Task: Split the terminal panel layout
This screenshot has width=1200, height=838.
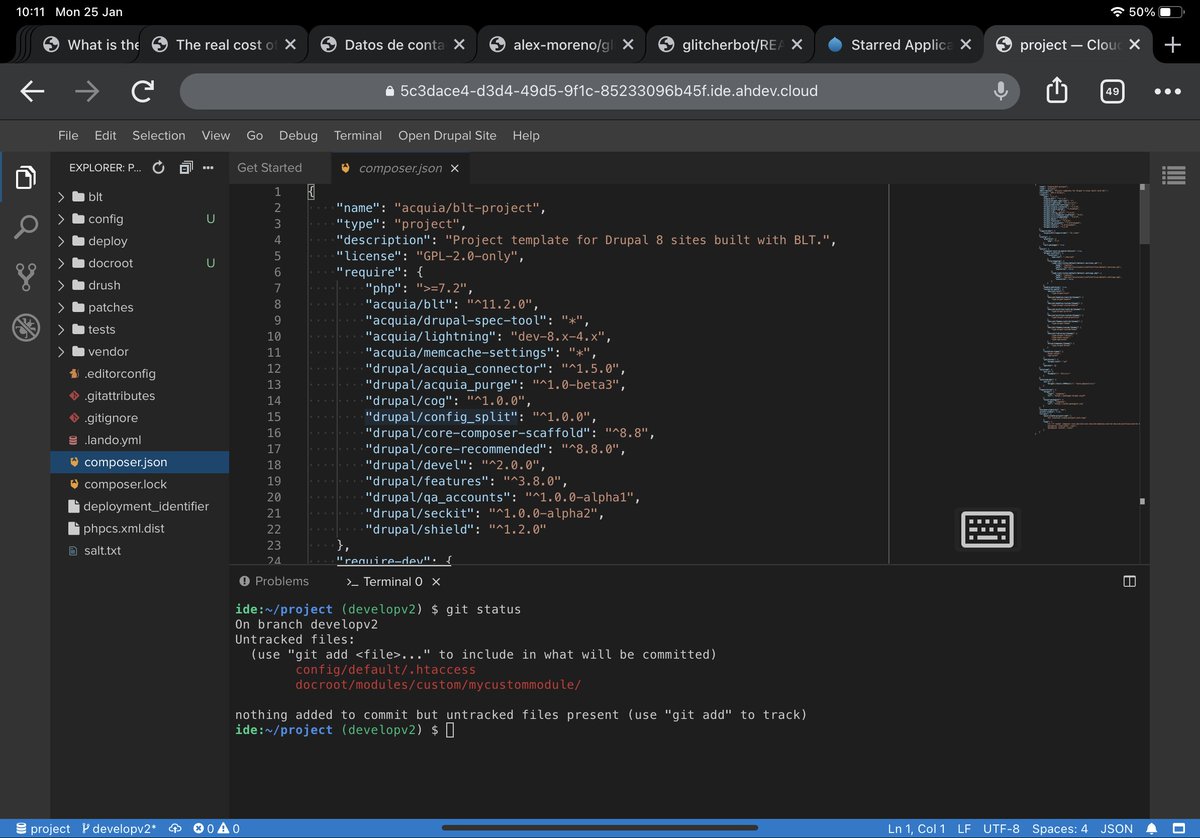Action: coord(1129,581)
